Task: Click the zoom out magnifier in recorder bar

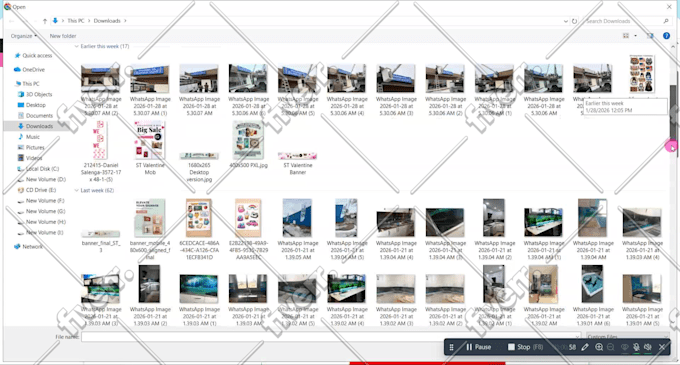Action: [x=611, y=347]
